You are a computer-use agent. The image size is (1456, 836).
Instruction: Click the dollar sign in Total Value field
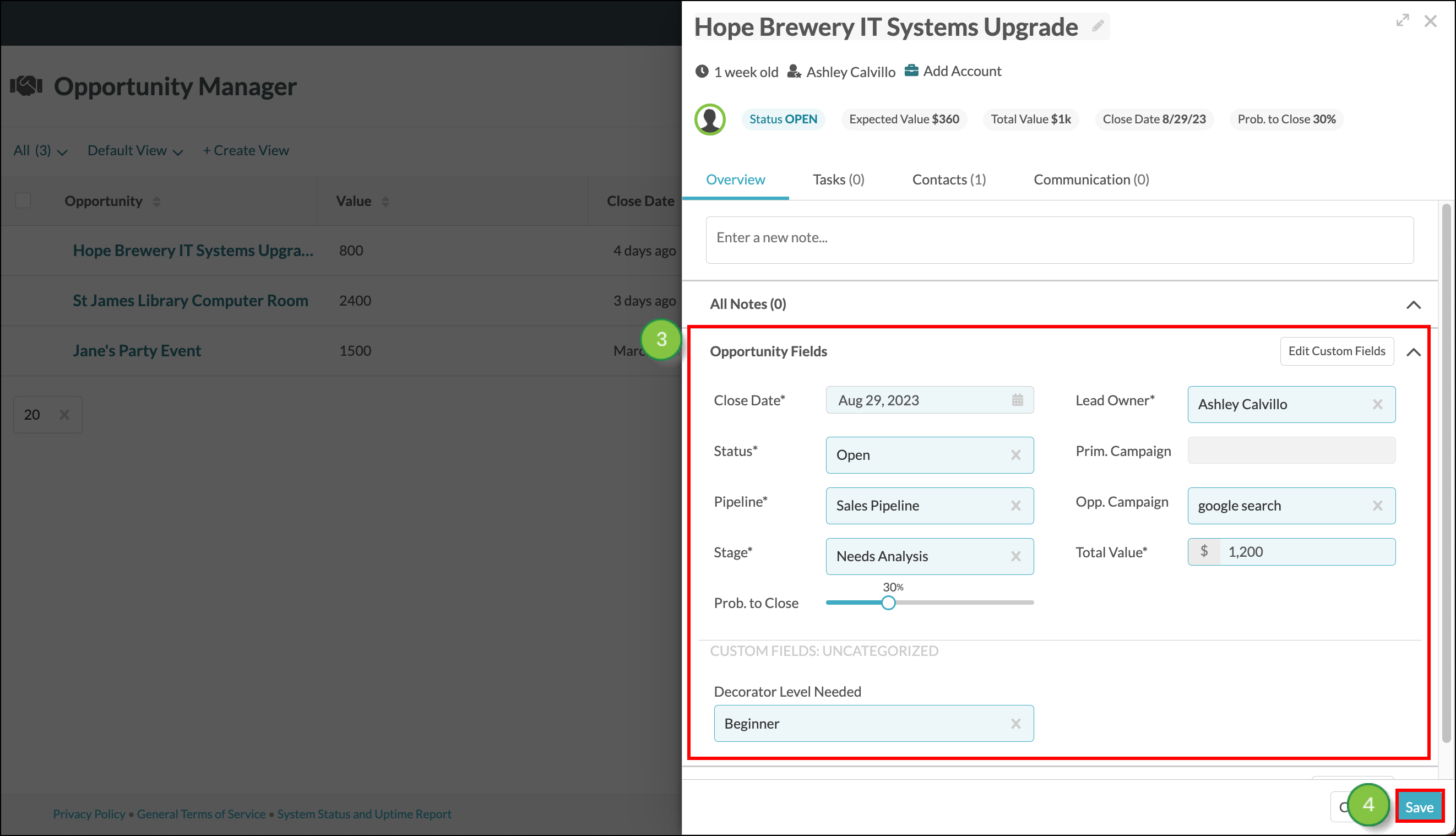click(1204, 552)
